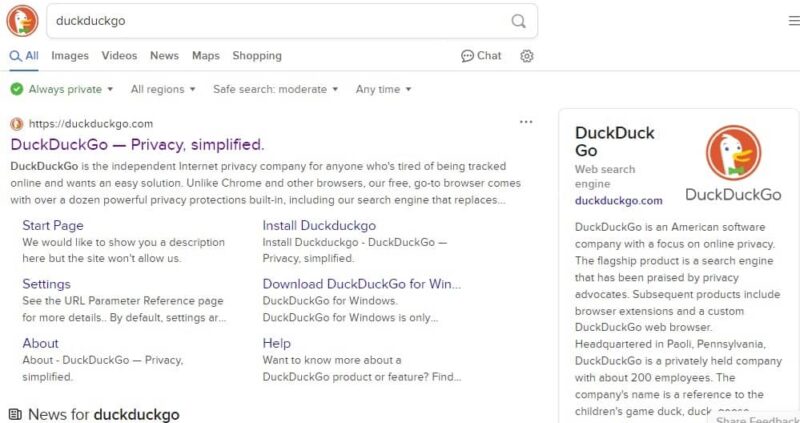Click the DuckDuckGo logo home icon

pyautogui.click(x=22, y=21)
